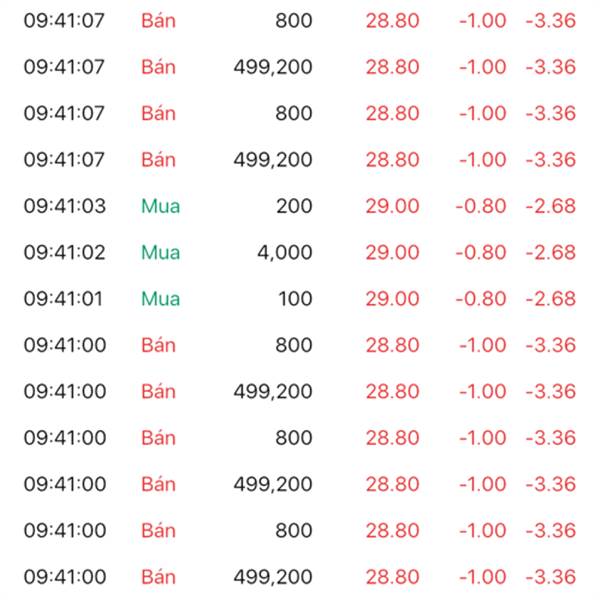This screenshot has width=600, height=600.
Task: Click price 29.00 in the 09:41:03 row
Action: click(x=392, y=206)
